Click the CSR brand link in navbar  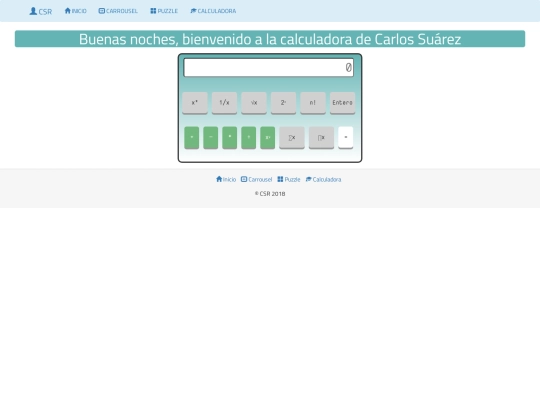(x=41, y=11)
